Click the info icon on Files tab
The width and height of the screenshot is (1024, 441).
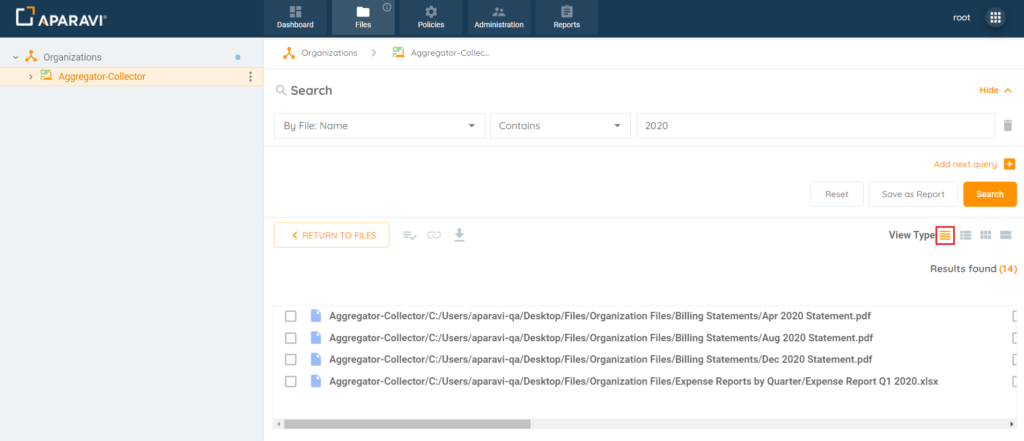click(387, 8)
